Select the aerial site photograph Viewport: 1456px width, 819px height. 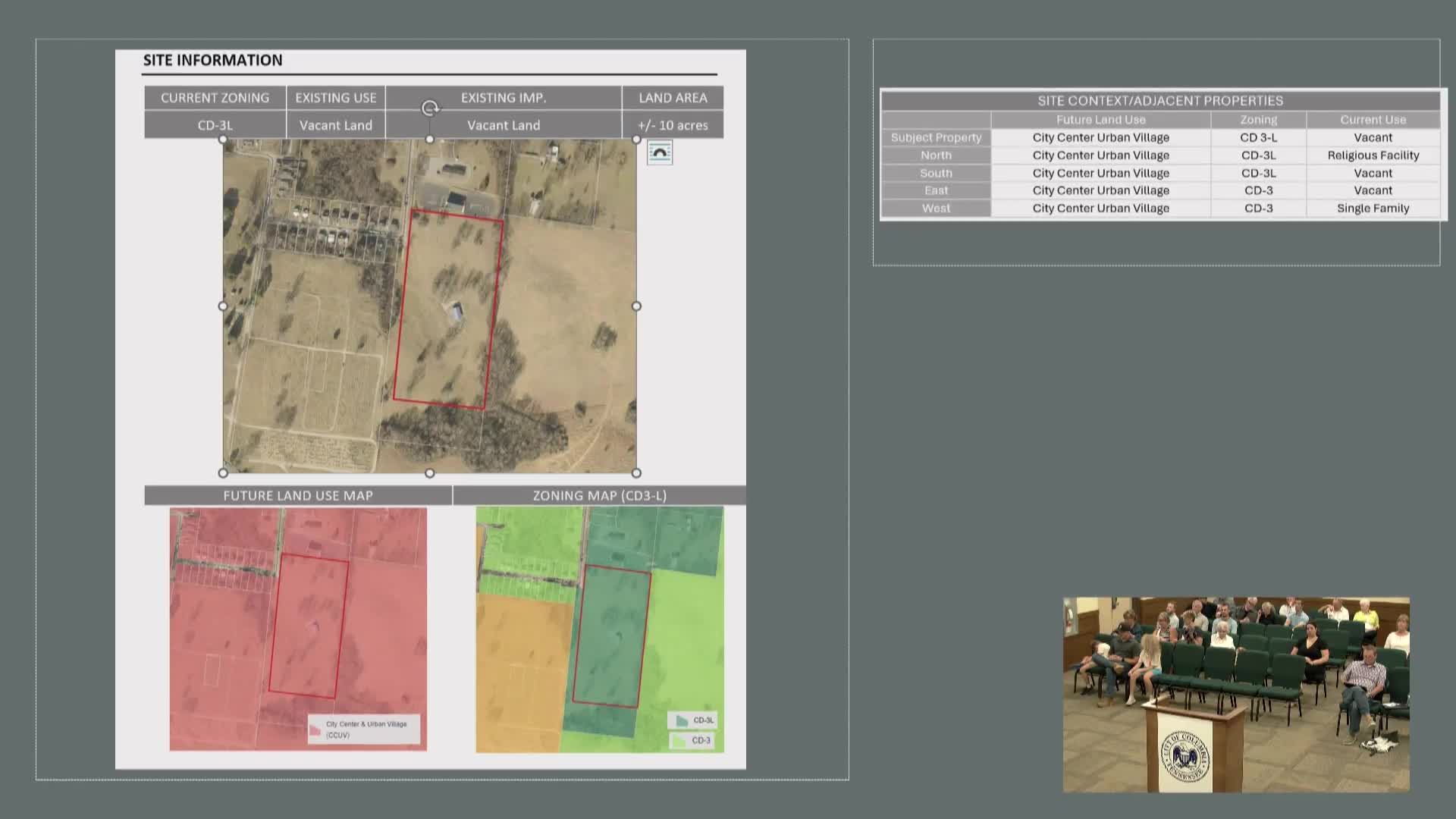pos(429,306)
